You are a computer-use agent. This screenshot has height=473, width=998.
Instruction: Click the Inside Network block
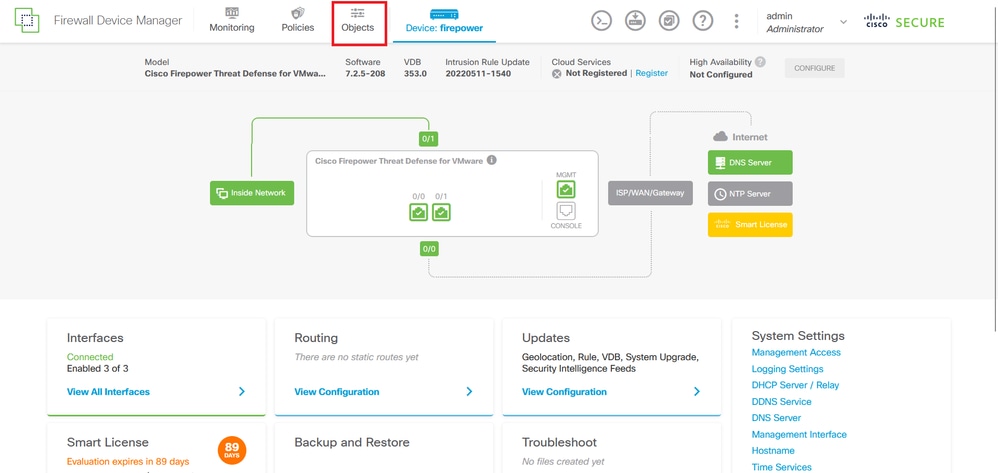coord(252,193)
